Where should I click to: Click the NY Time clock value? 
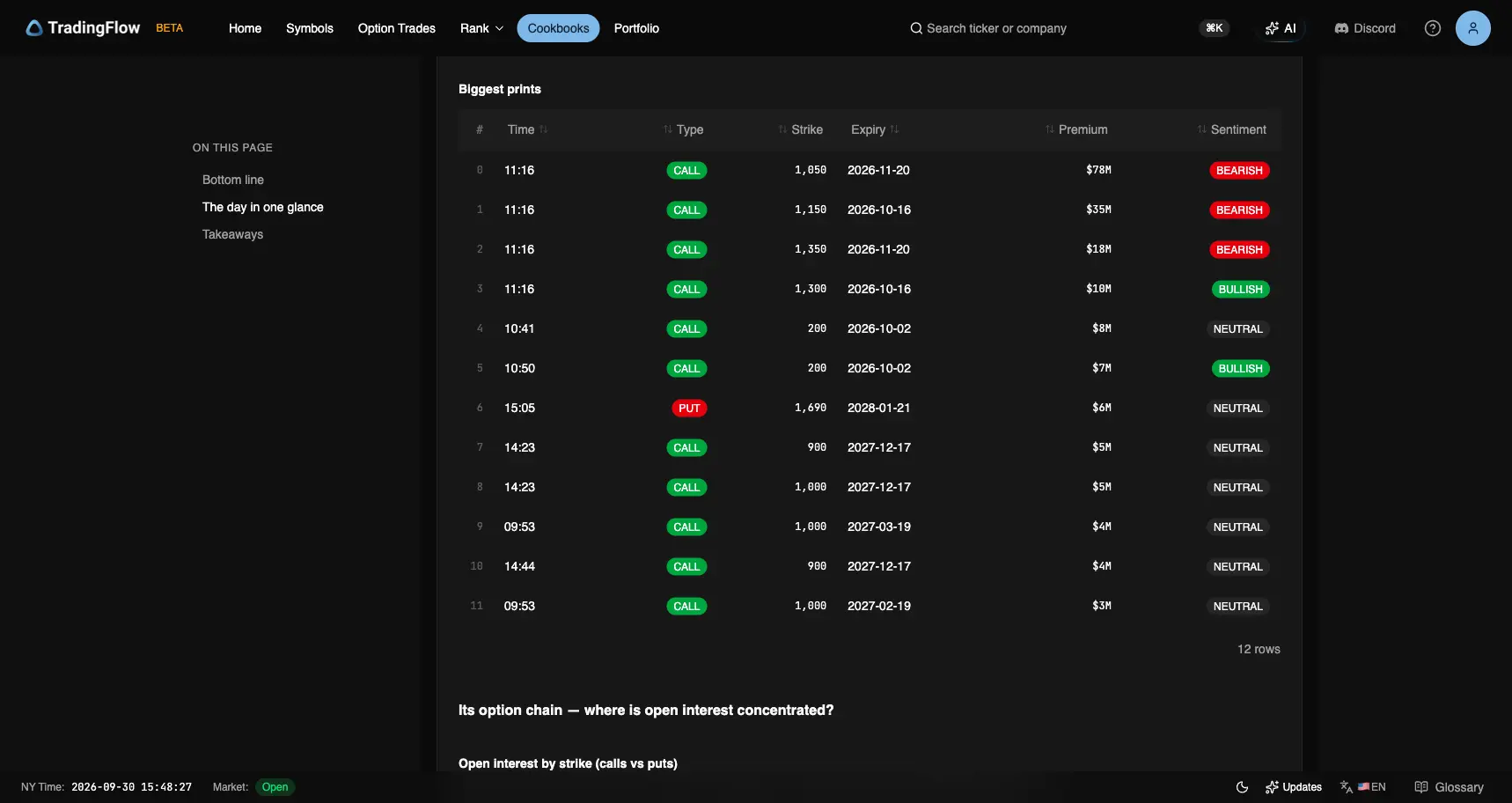pyautogui.click(x=131, y=787)
